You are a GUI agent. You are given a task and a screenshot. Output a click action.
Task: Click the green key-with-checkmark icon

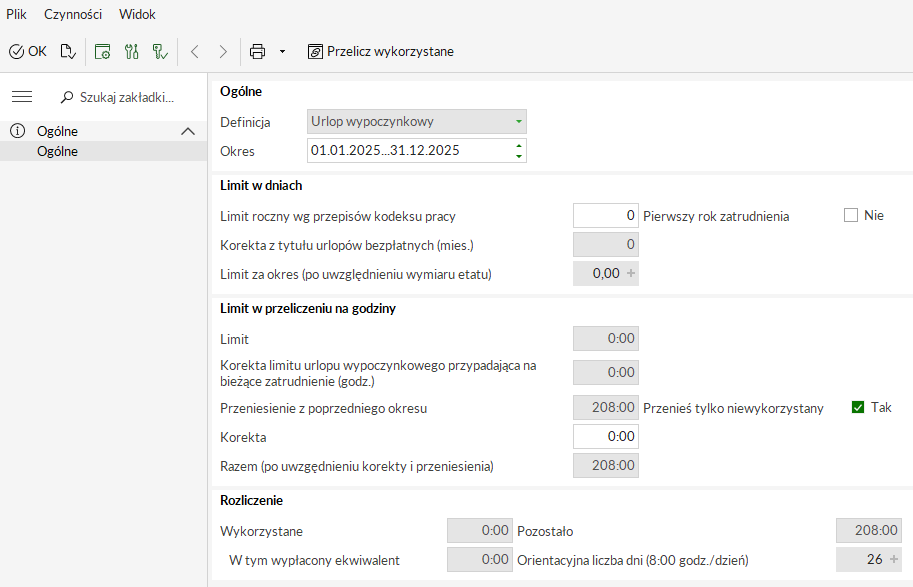click(159, 51)
